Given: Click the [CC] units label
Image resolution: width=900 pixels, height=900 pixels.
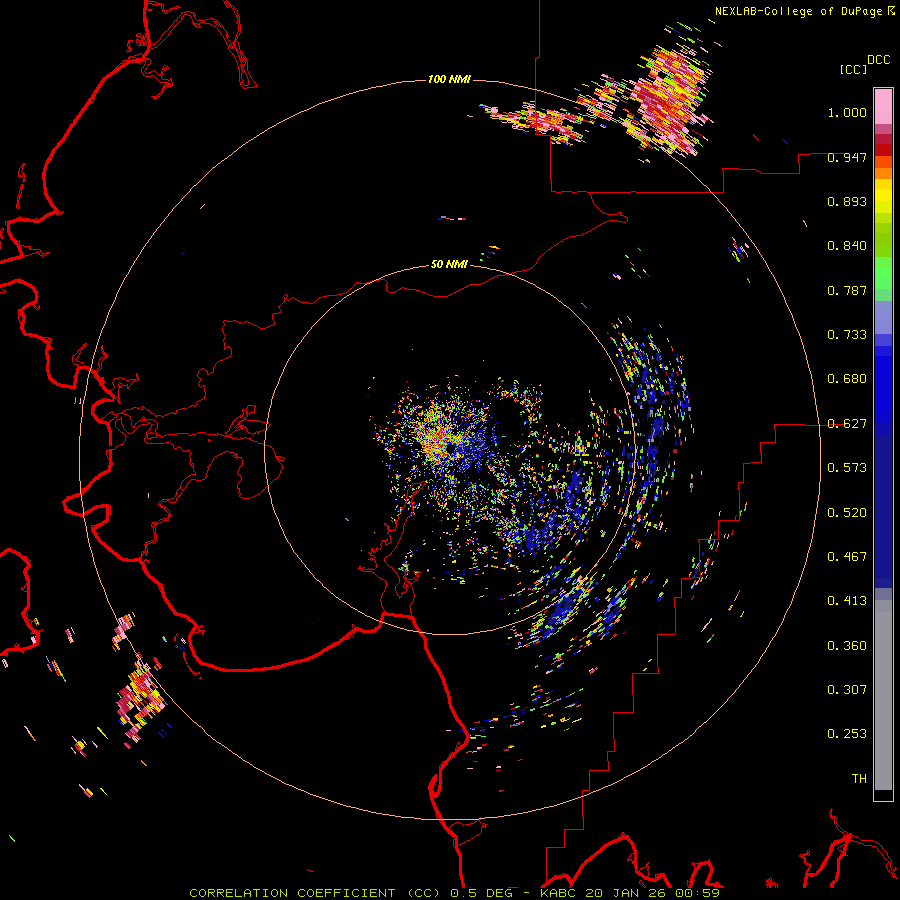Looking at the screenshot, I should click(853, 69).
